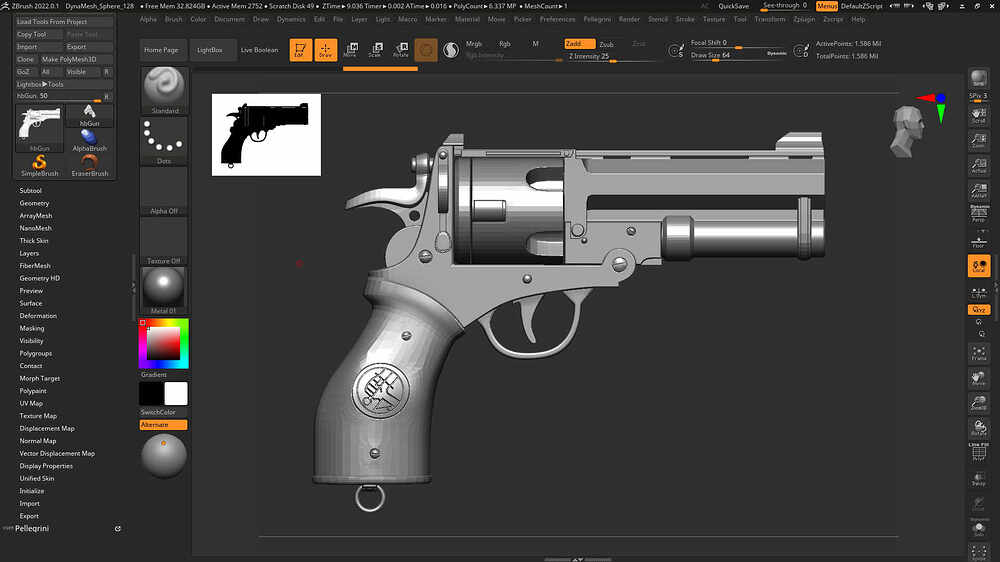The image size is (1000, 562).
Task: Click the Actual size icon
Action: point(978,165)
